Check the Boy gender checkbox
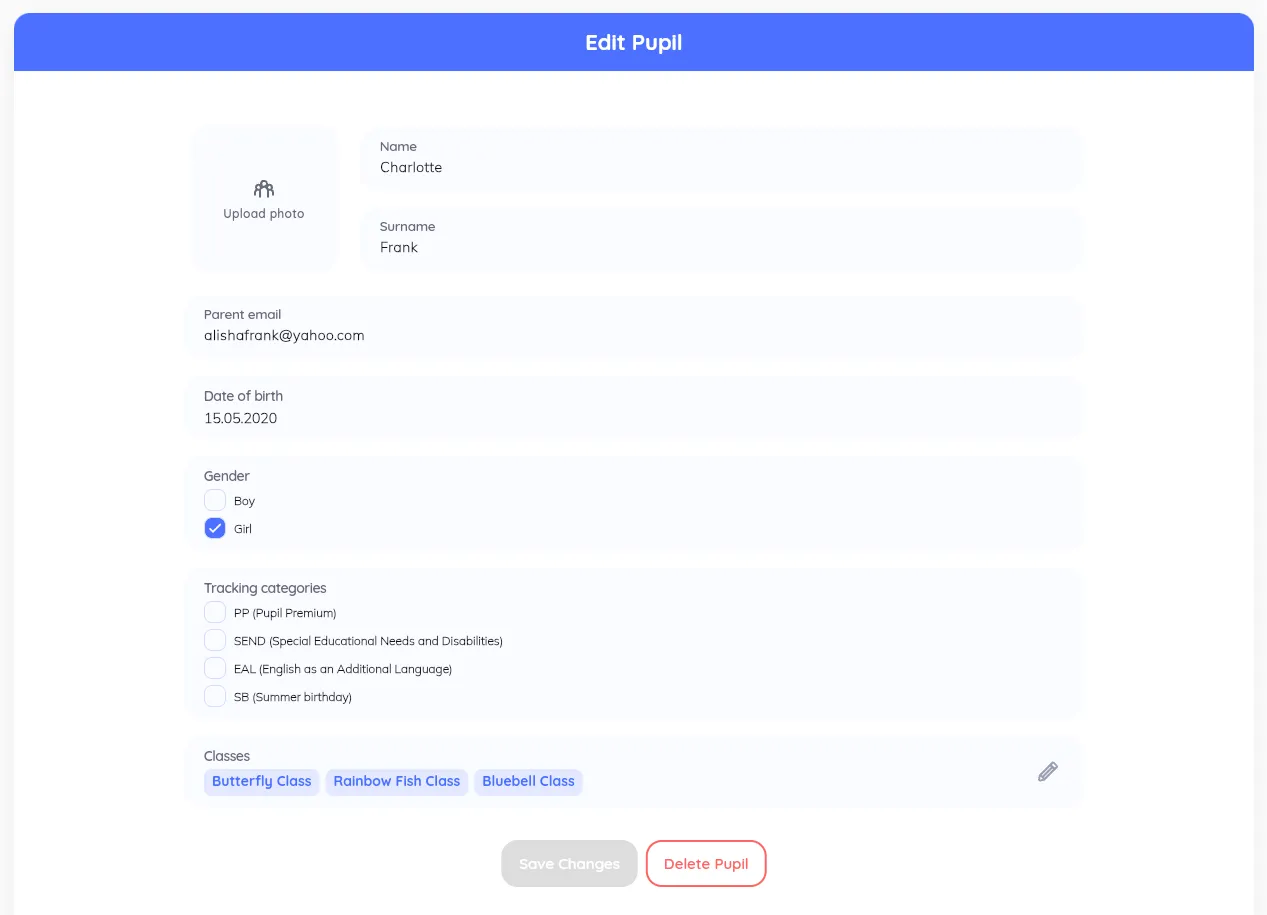 (x=215, y=500)
